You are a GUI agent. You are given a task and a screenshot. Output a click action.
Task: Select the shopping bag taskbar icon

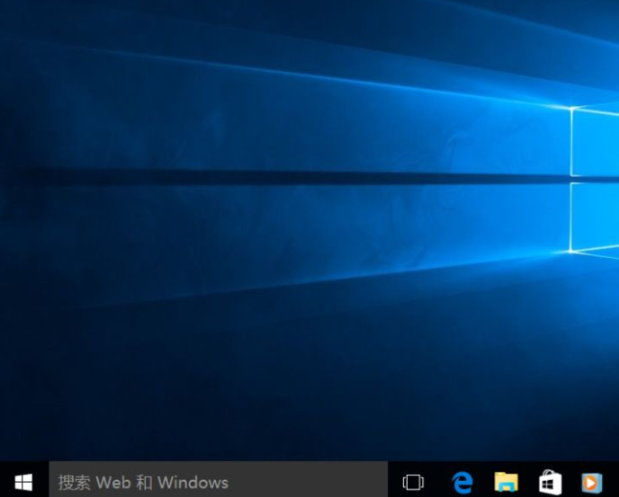pos(550,482)
